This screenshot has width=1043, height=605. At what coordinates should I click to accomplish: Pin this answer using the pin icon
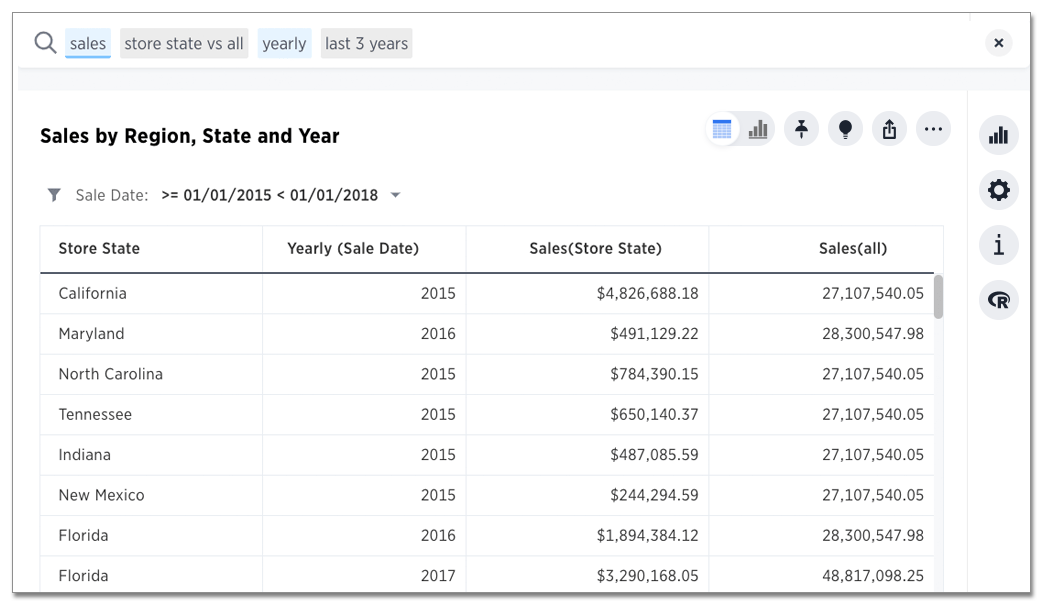[x=801, y=129]
